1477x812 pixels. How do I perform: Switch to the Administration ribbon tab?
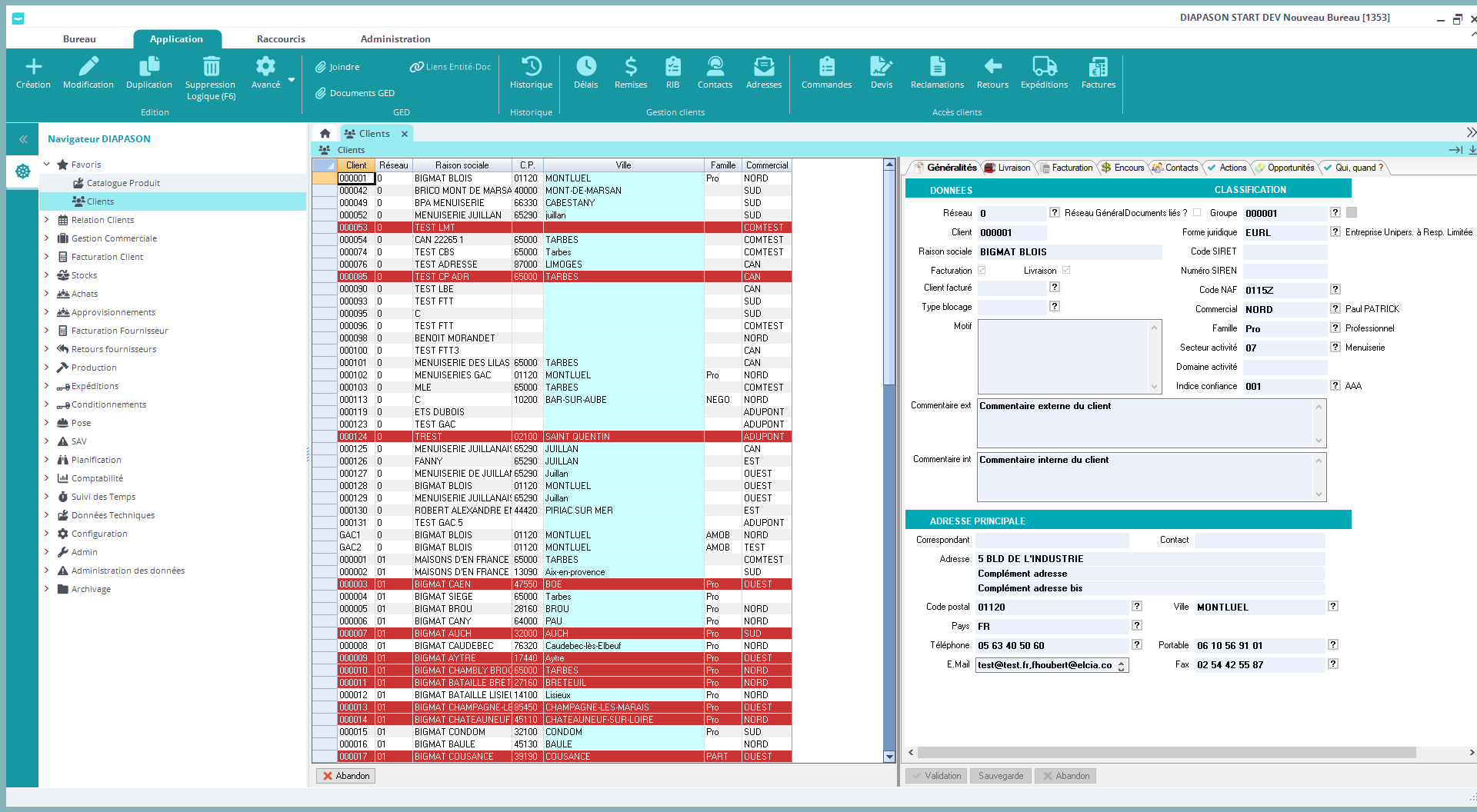click(395, 39)
